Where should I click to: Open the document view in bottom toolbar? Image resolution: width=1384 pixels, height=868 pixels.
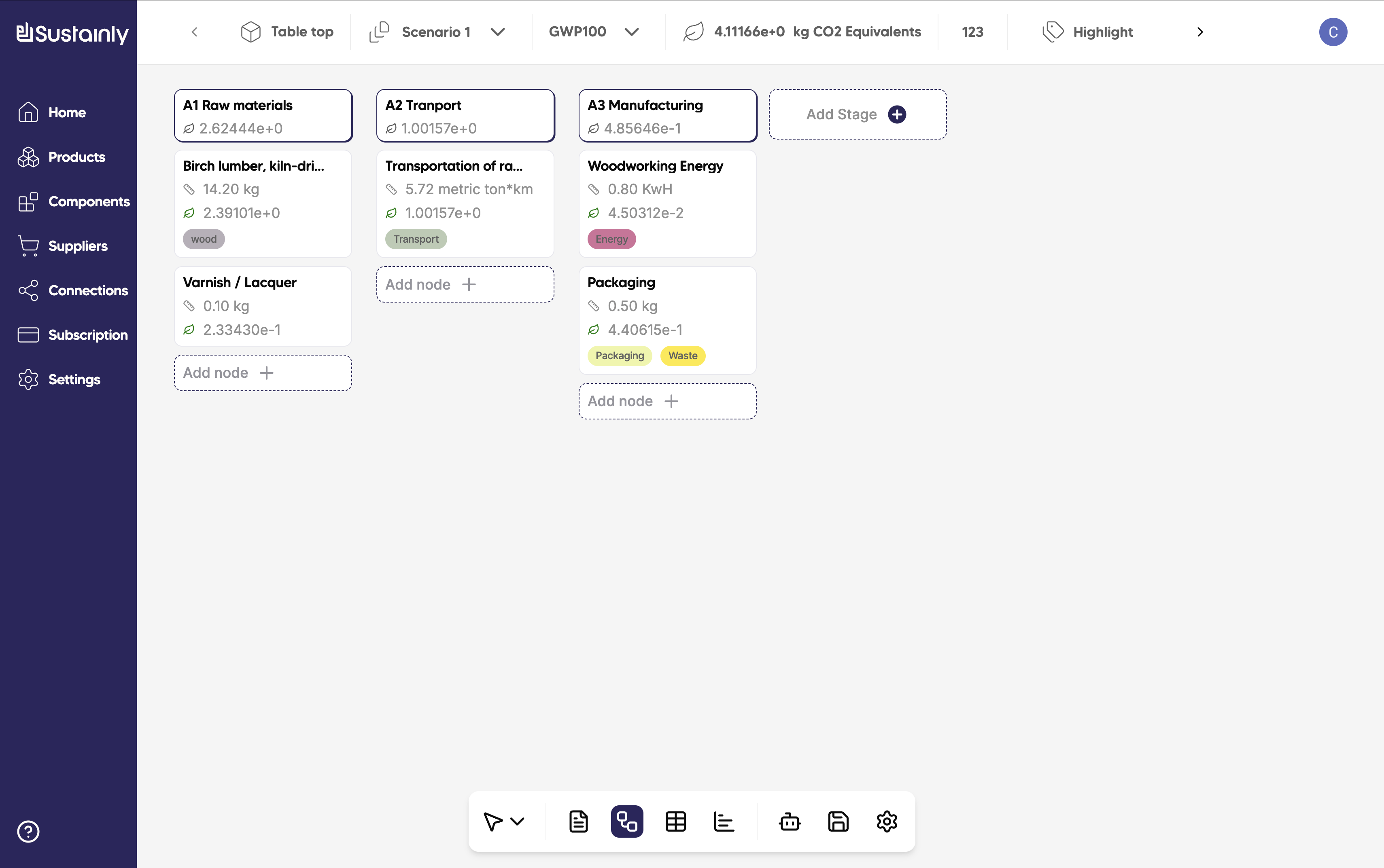(x=578, y=821)
